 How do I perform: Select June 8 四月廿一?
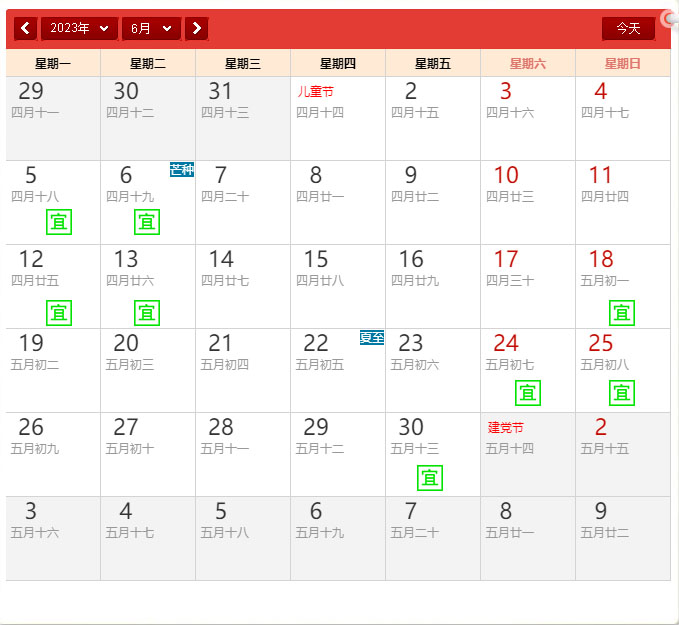[338, 203]
